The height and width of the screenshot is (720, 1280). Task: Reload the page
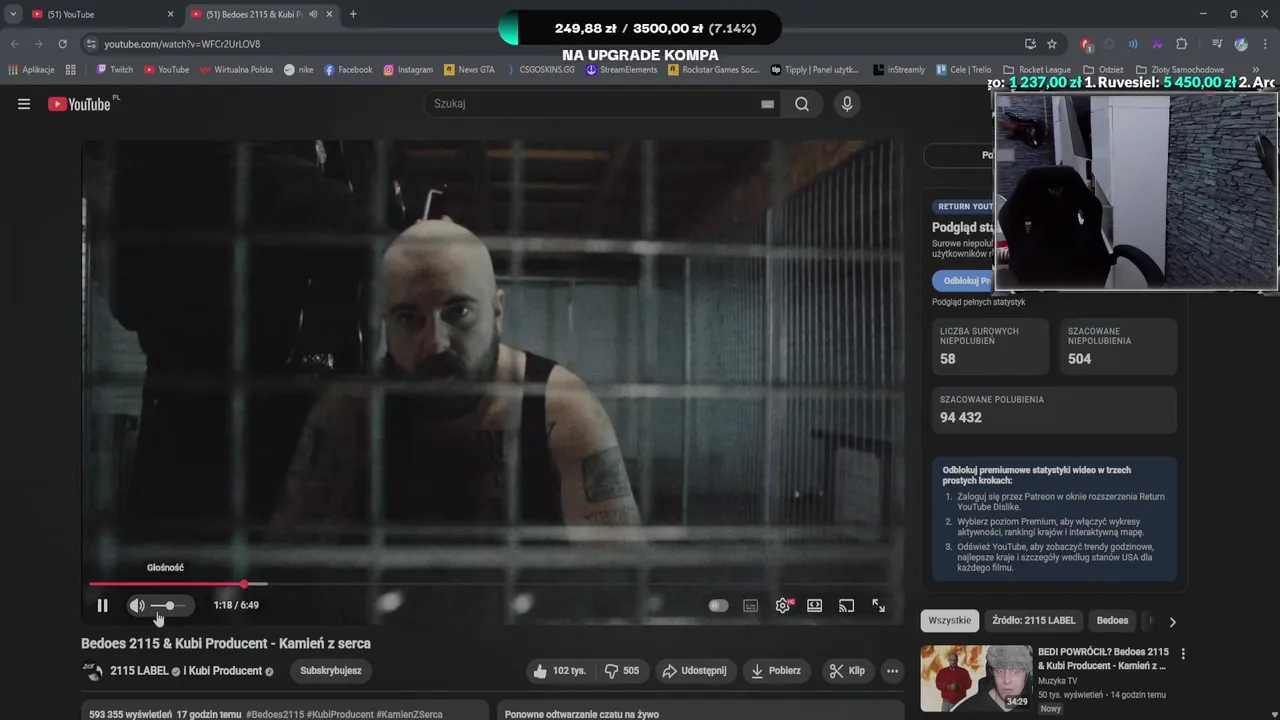coord(62,44)
